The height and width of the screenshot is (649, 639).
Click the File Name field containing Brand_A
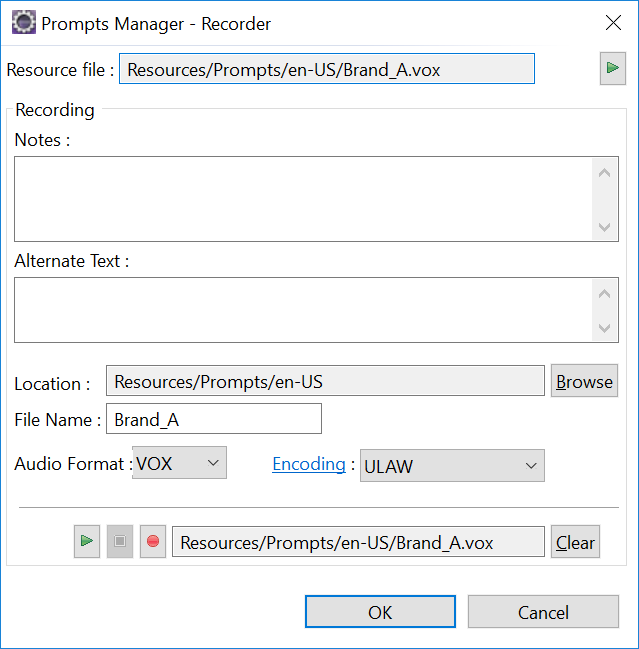pyautogui.click(x=214, y=419)
